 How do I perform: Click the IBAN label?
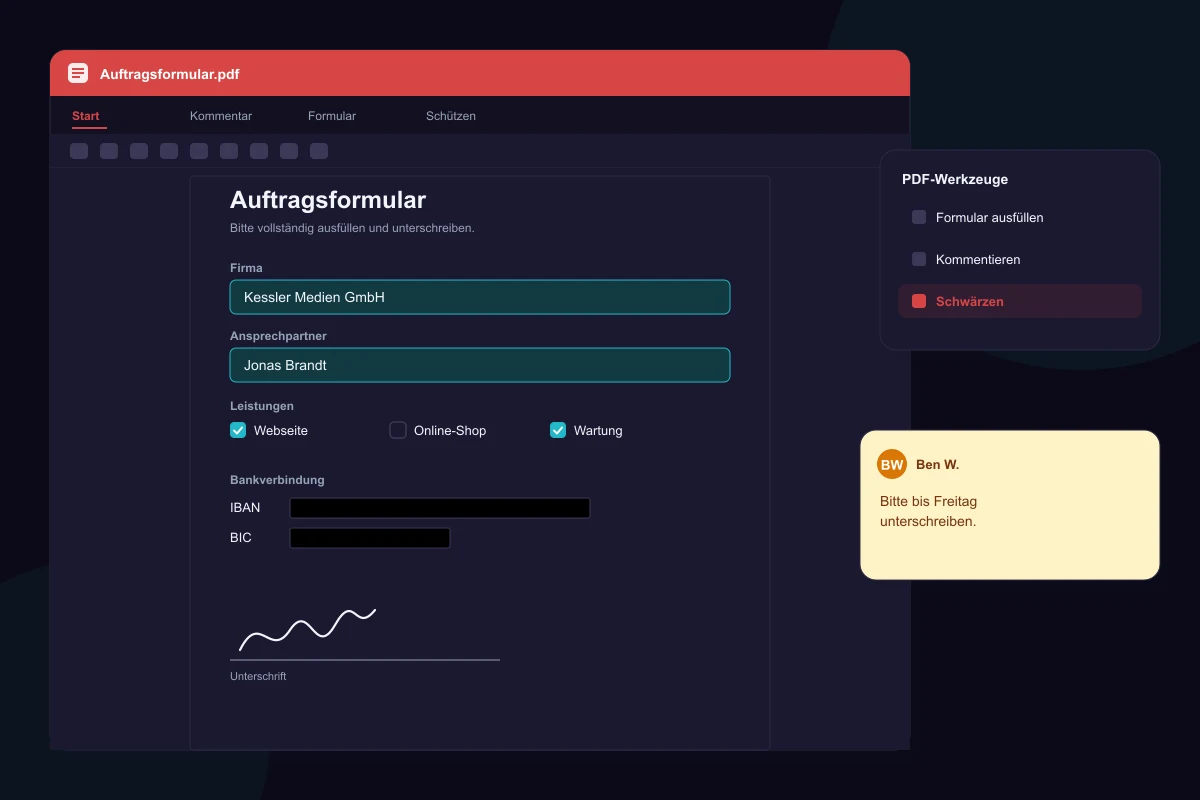click(x=245, y=508)
